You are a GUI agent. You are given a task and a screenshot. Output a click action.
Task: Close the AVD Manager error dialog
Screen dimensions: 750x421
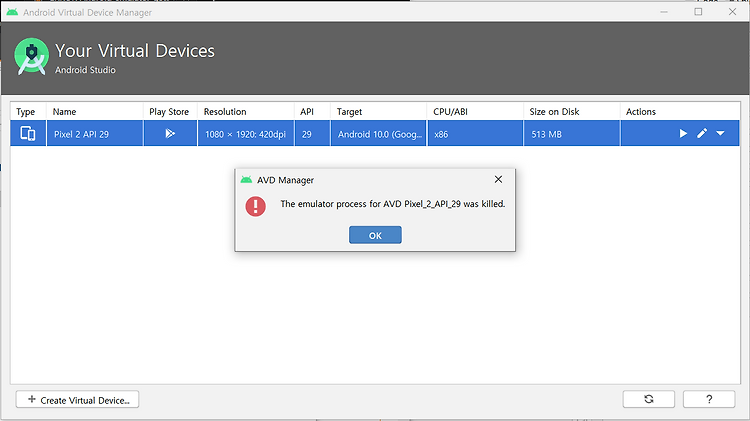point(498,179)
